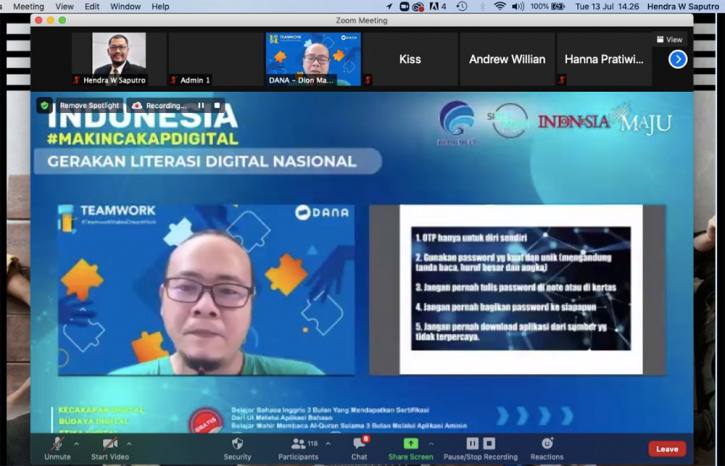The image size is (725, 466).
Task: Click the green encryption shield icon
Action: tap(45, 105)
